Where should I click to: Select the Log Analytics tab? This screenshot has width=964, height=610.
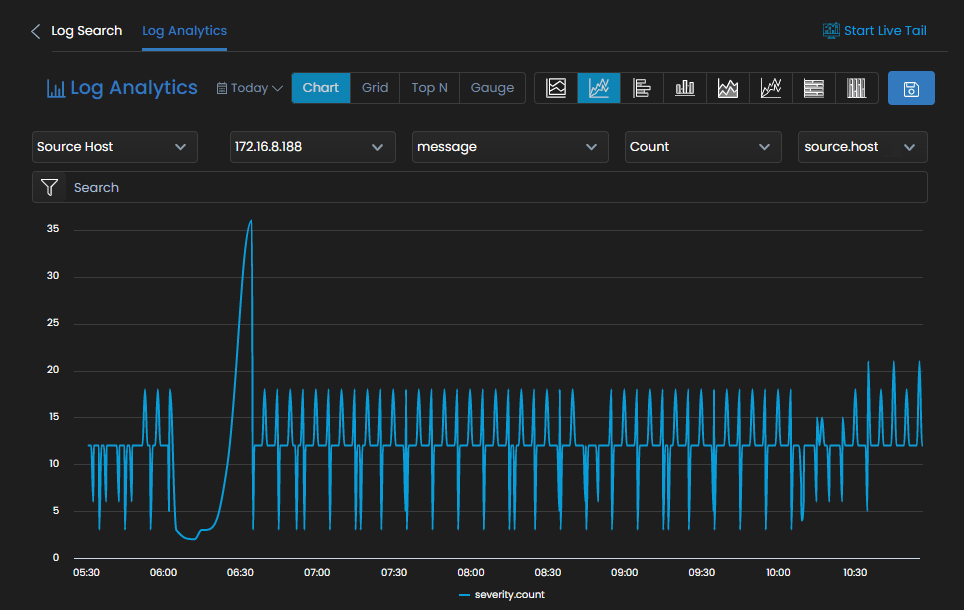point(184,31)
